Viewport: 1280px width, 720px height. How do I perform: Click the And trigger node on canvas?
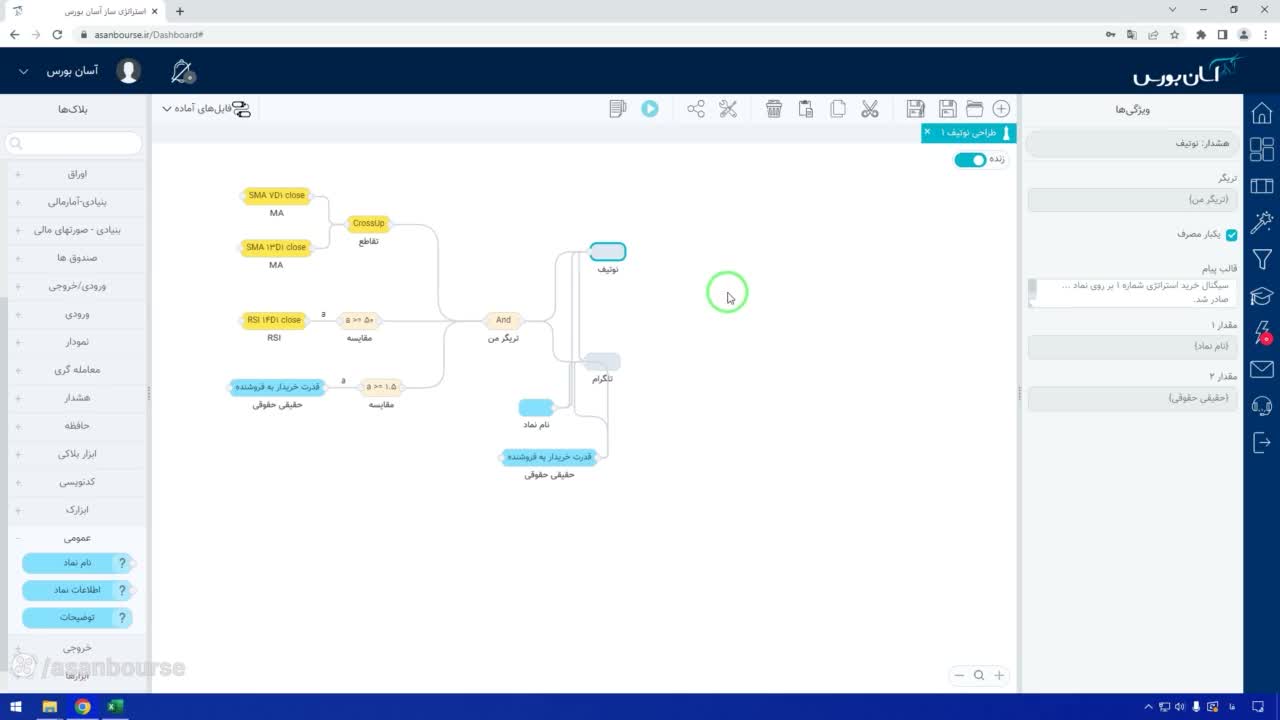[503, 320]
